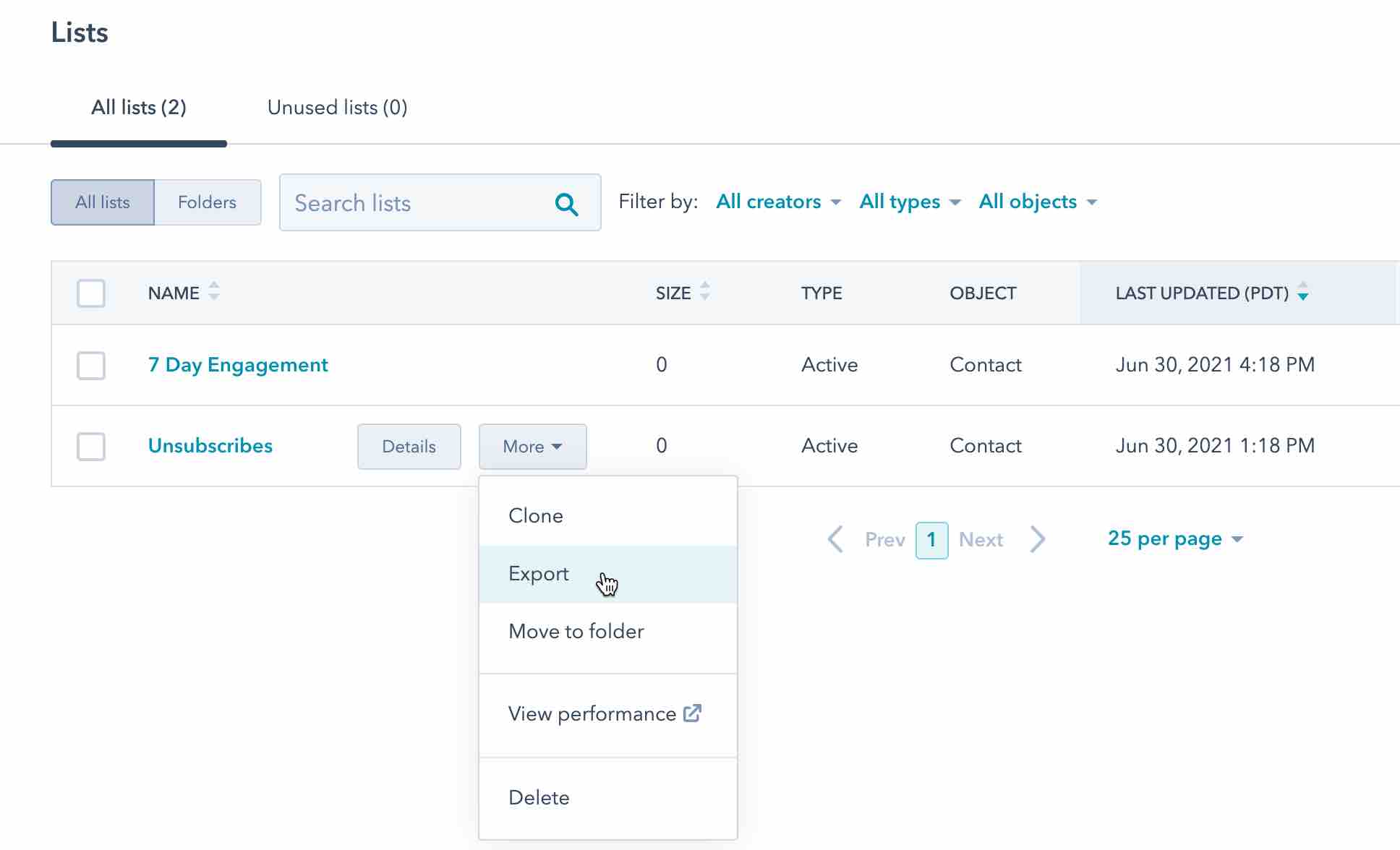The width and height of the screenshot is (1400, 850).
Task: Select the Export menu option
Action: tap(539, 573)
